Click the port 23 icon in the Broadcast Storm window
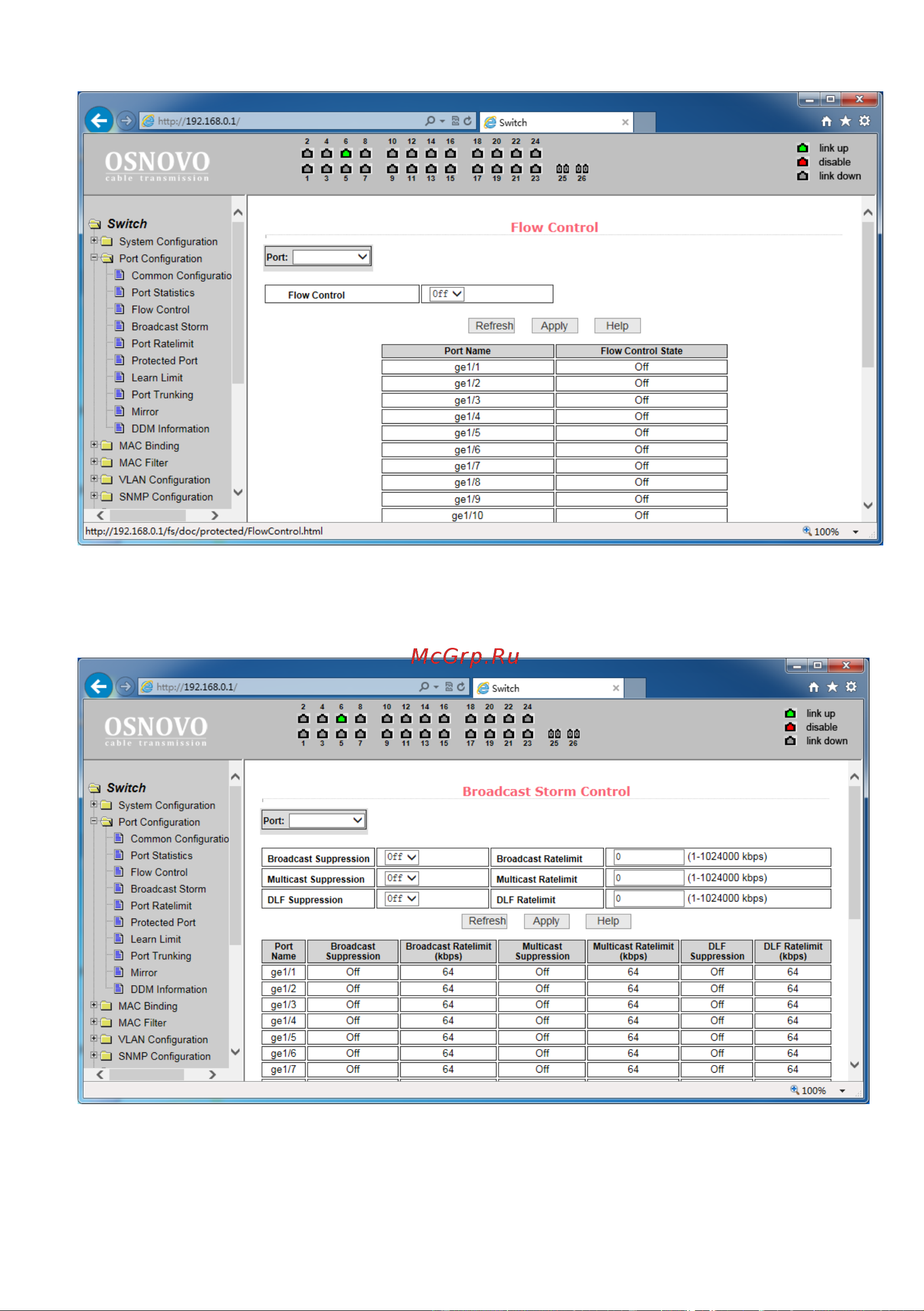The height and width of the screenshot is (1311, 924). [528, 734]
